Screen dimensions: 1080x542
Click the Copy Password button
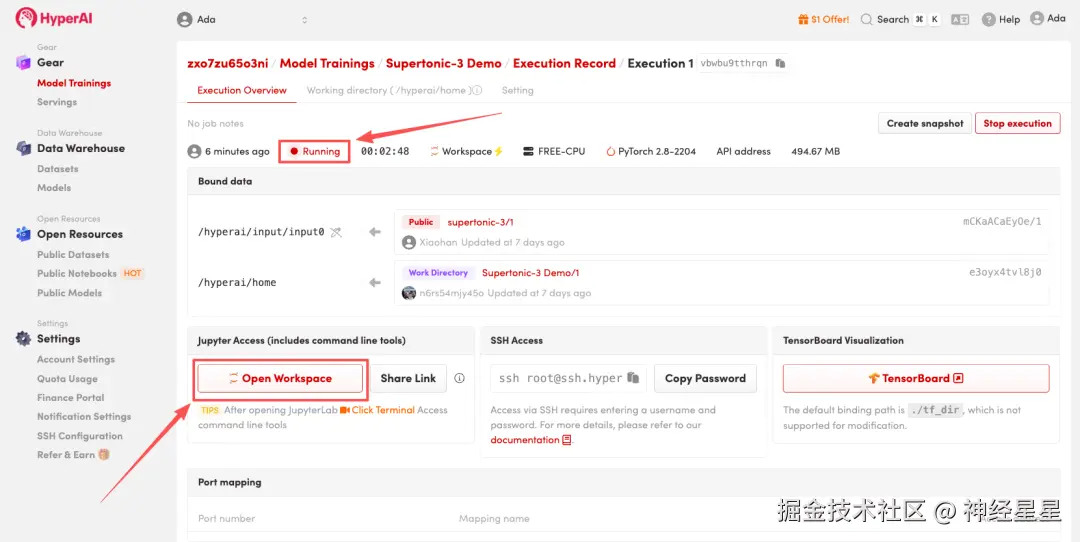tap(705, 378)
